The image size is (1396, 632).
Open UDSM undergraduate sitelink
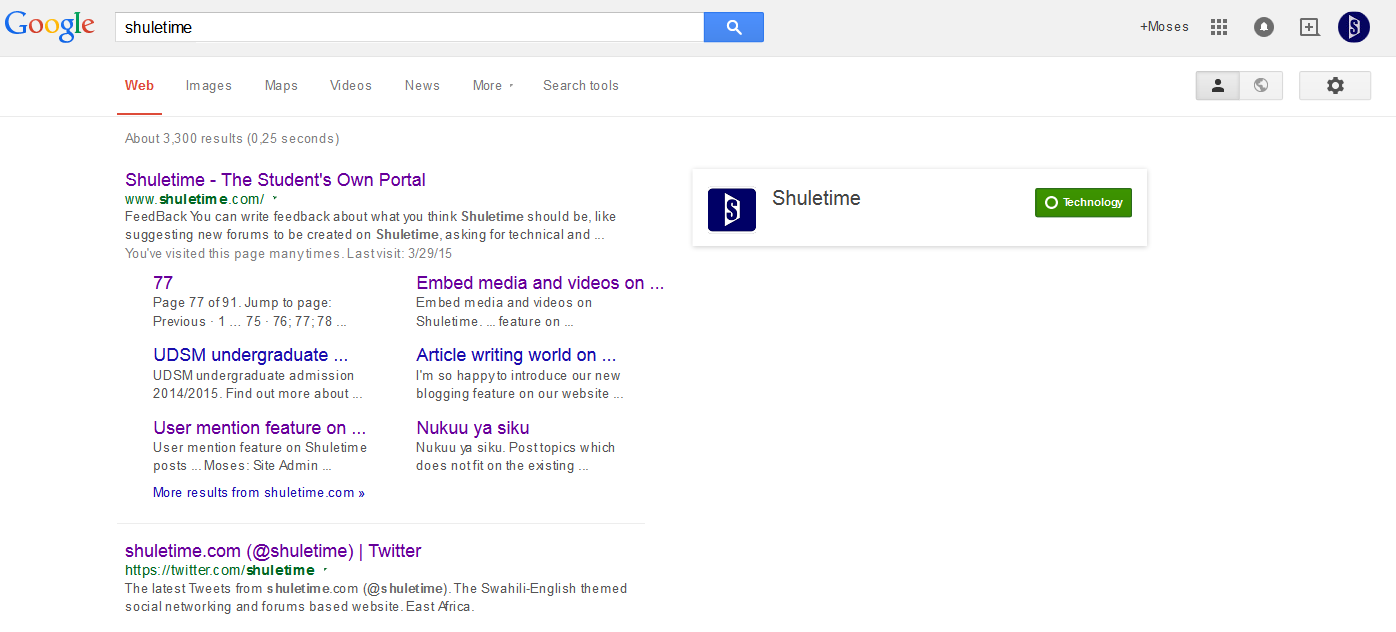click(x=250, y=355)
